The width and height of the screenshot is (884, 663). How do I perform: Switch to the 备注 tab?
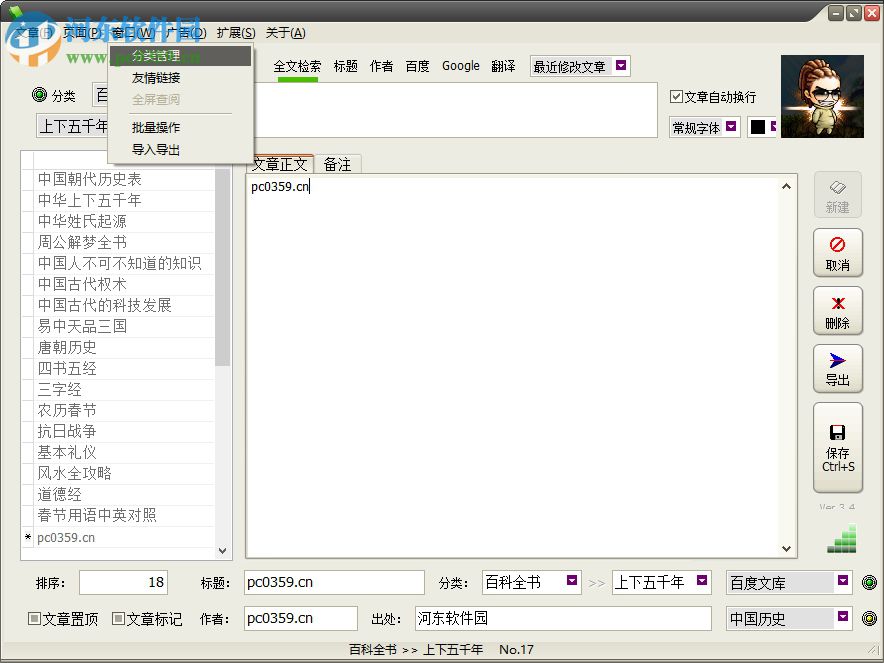coord(337,163)
